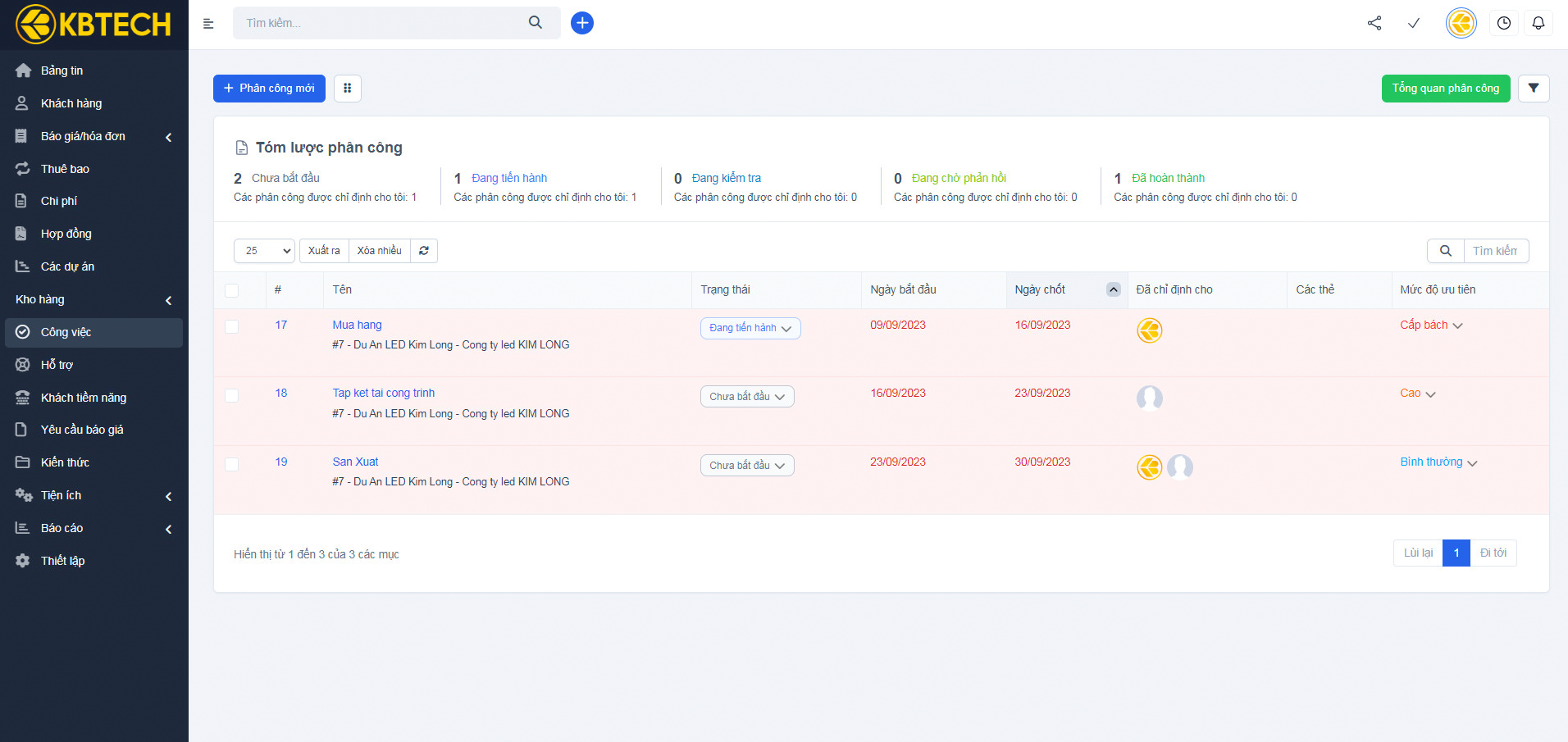Select the checkbox for task 19
Image resolution: width=1568 pixels, height=742 pixels.
pos(232,464)
